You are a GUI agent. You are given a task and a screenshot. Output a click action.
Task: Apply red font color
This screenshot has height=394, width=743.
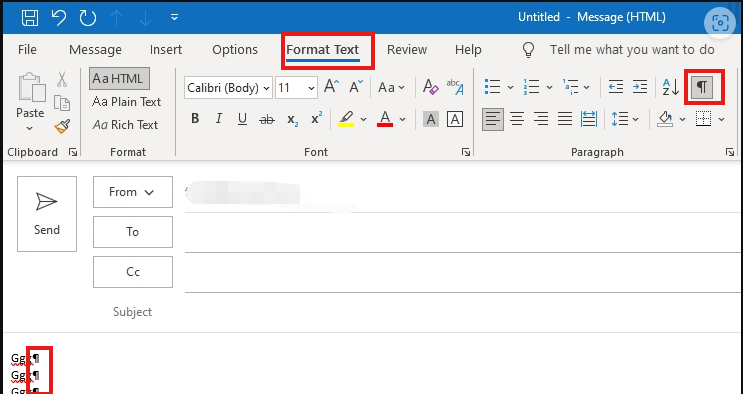[x=385, y=119]
